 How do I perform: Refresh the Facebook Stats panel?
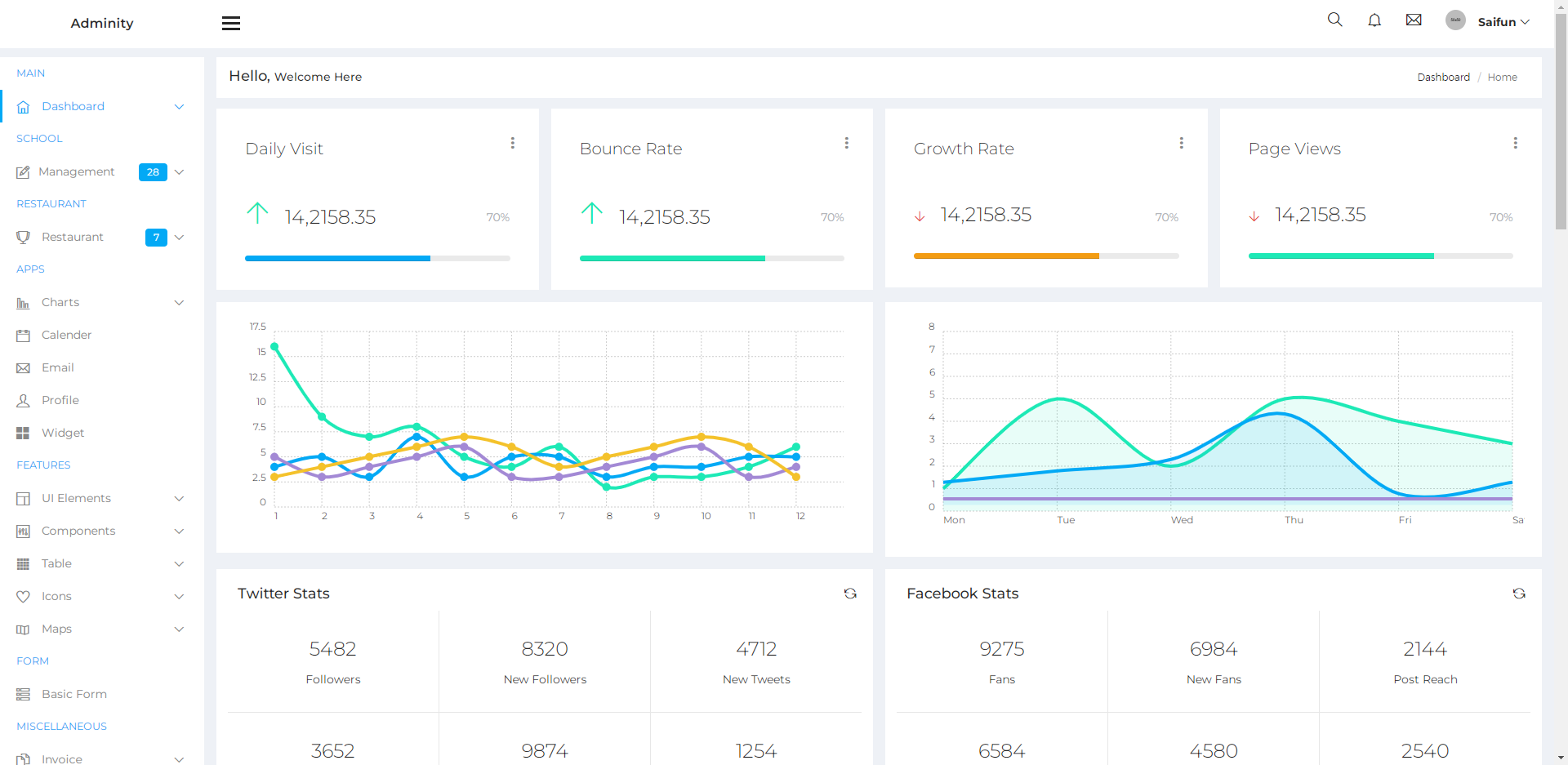1519,594
